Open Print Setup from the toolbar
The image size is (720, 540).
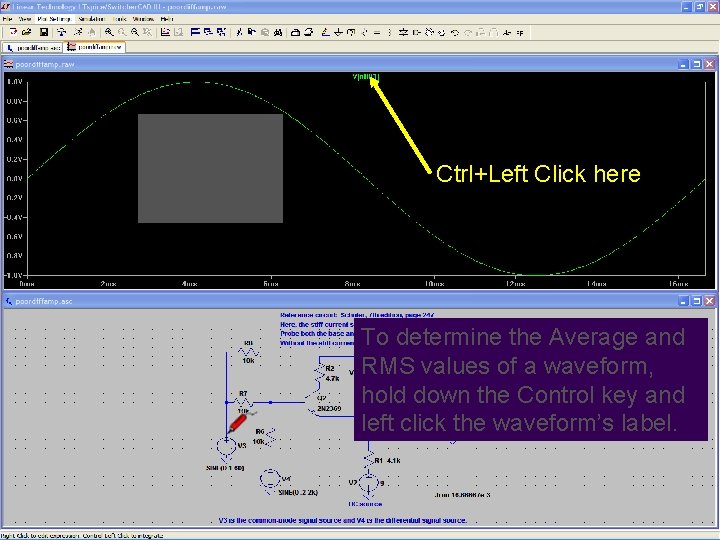pos(296,32)
